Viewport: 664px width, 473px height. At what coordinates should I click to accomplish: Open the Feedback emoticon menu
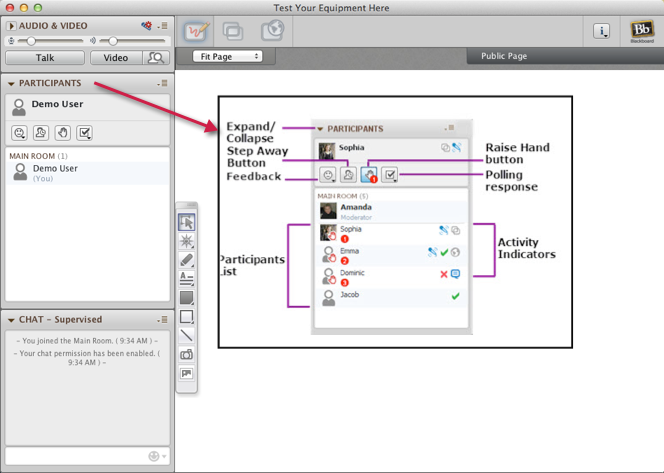[x=19, y=133]
